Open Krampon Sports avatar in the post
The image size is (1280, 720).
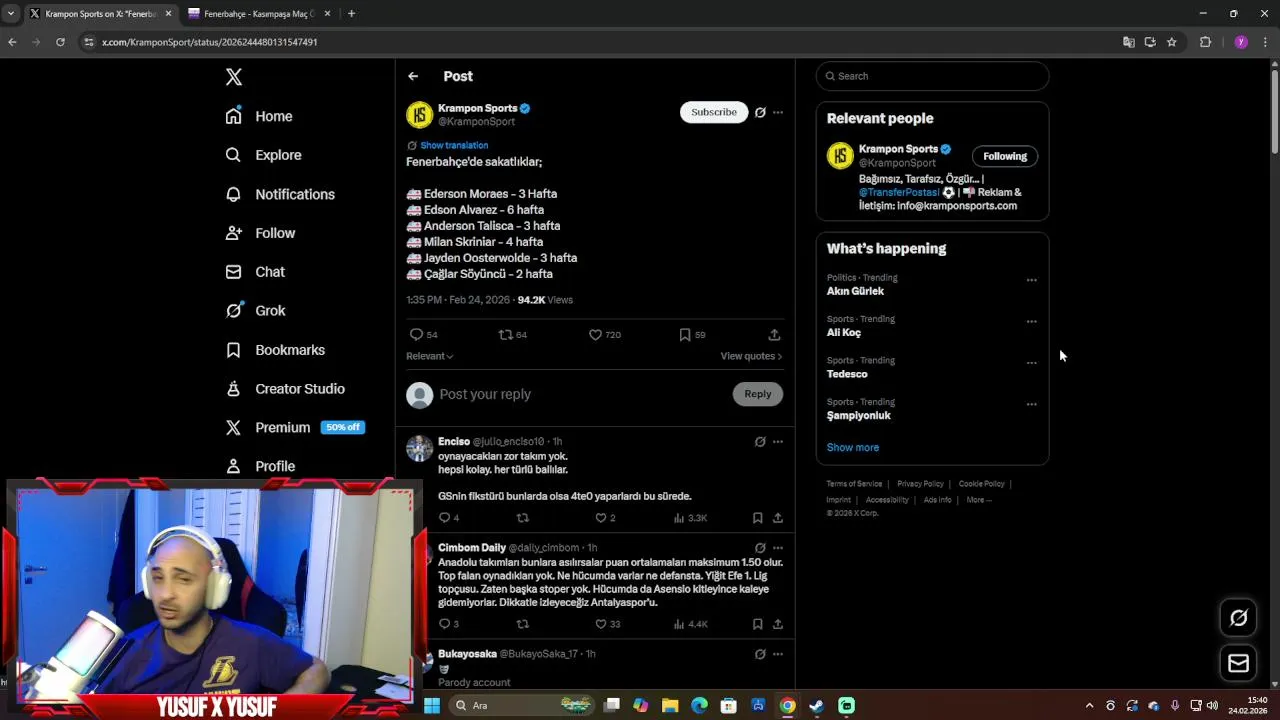[x=419, y=115]
